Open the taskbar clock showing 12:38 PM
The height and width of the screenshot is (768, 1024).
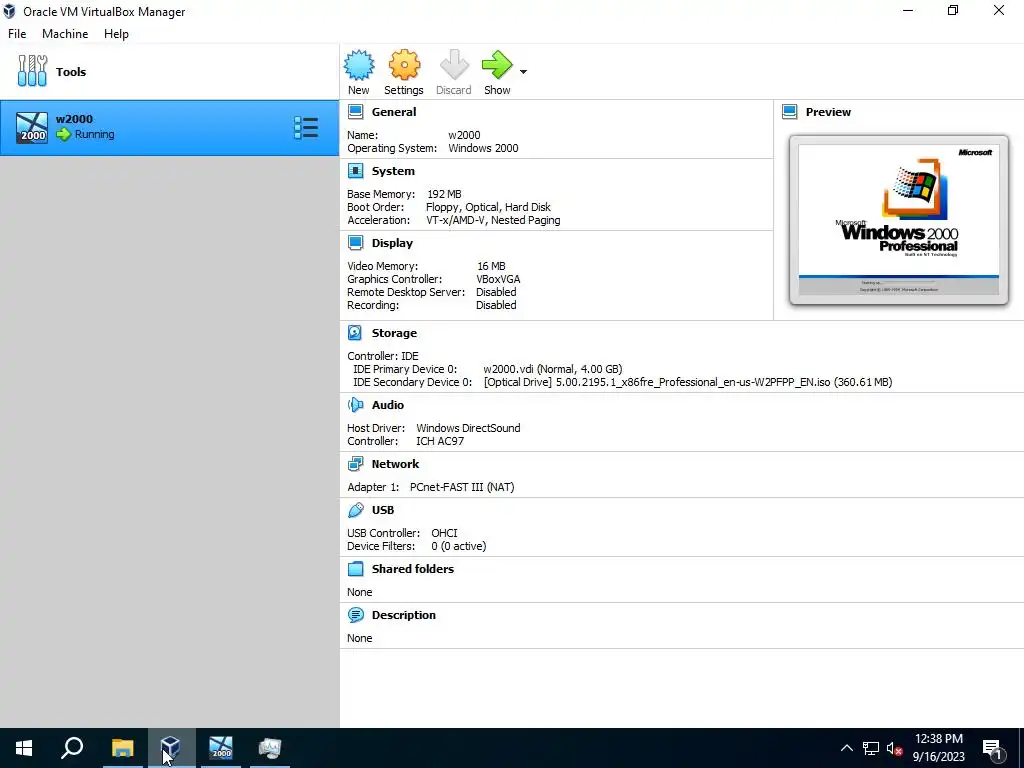pos(938,748)
